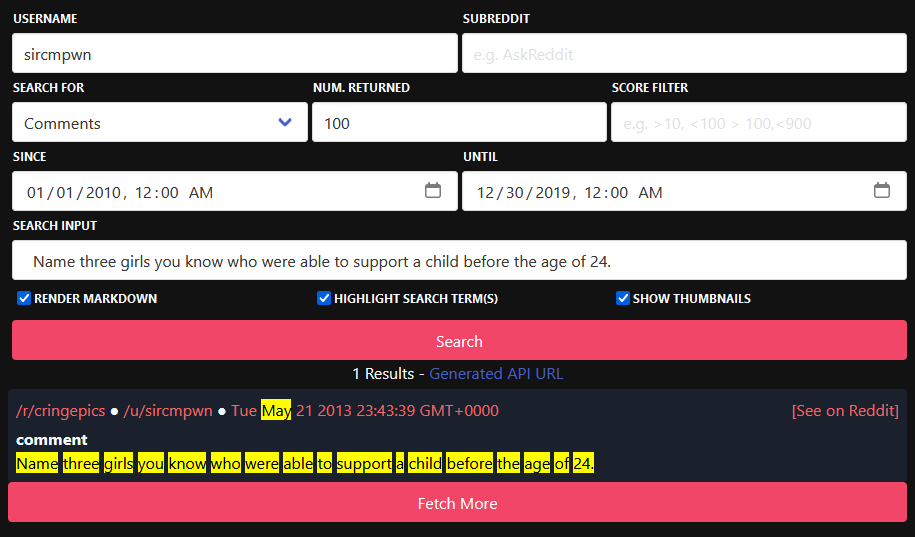The height and width of the screenshot is (537, 915).
Task: Open the Until date calendar picker
Action: (882, 190)
